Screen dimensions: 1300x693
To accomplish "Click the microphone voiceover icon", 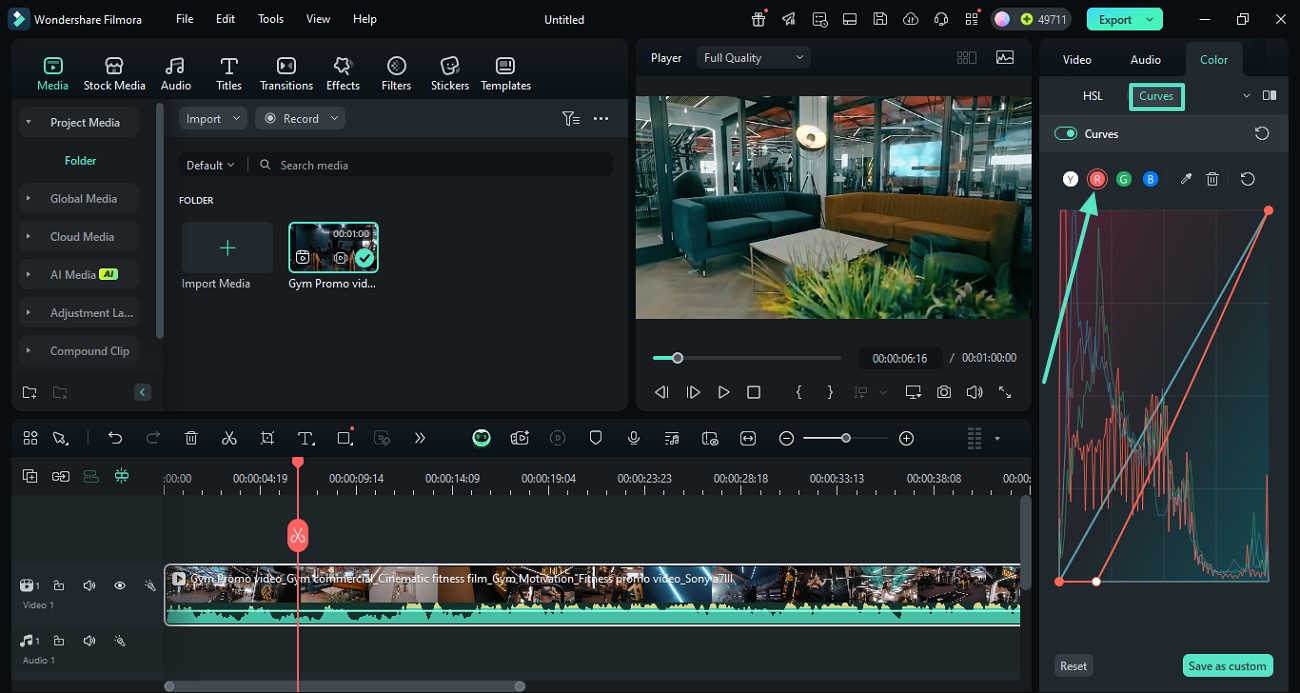I will tap(634, 438).
